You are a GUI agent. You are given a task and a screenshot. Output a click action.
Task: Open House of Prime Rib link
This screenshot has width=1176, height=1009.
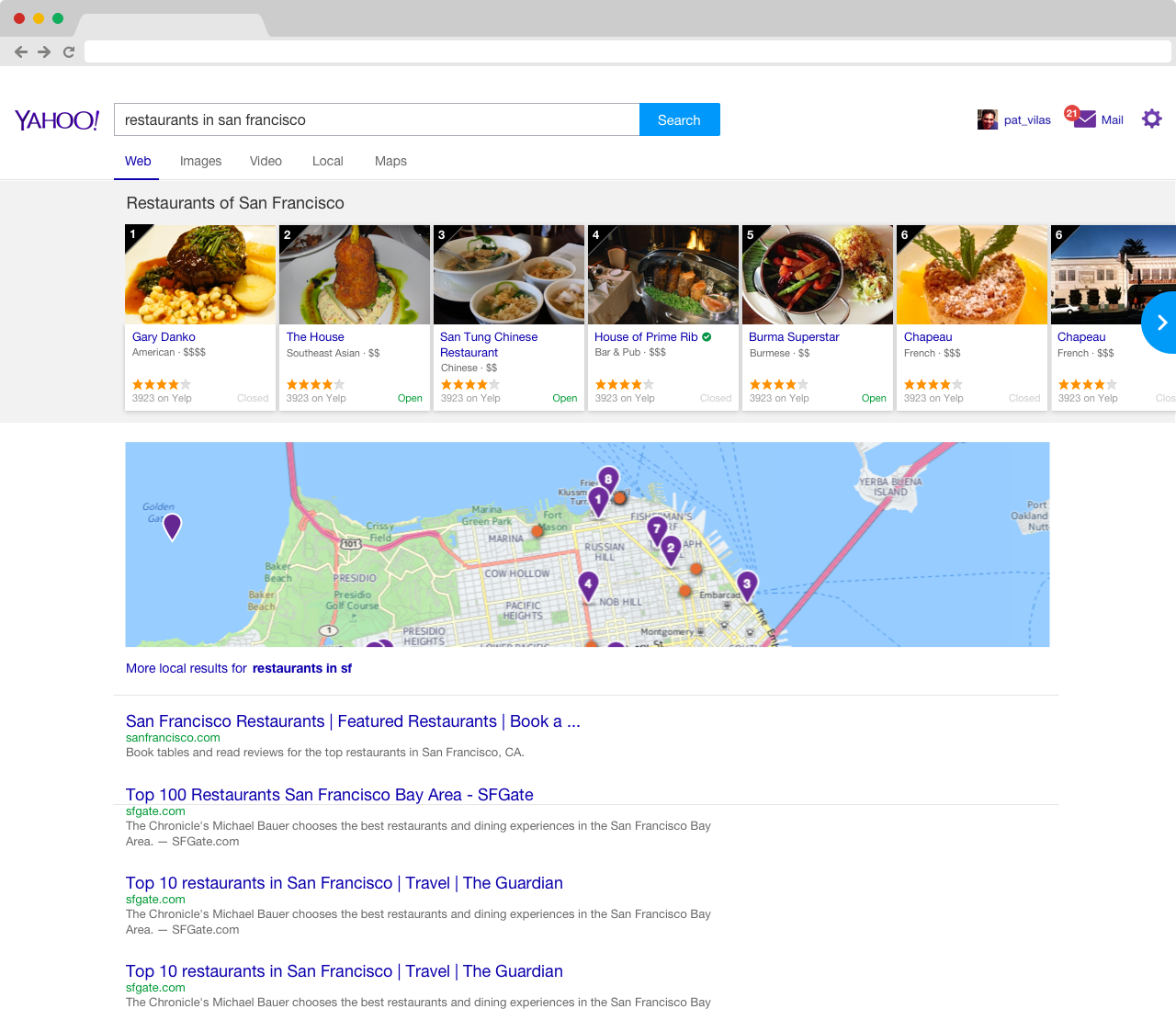[646, 337]
